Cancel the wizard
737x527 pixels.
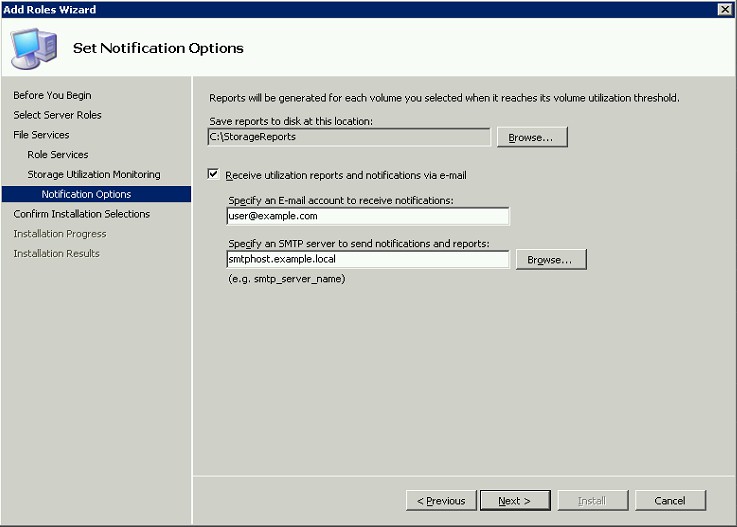click(x=670, y=501)
